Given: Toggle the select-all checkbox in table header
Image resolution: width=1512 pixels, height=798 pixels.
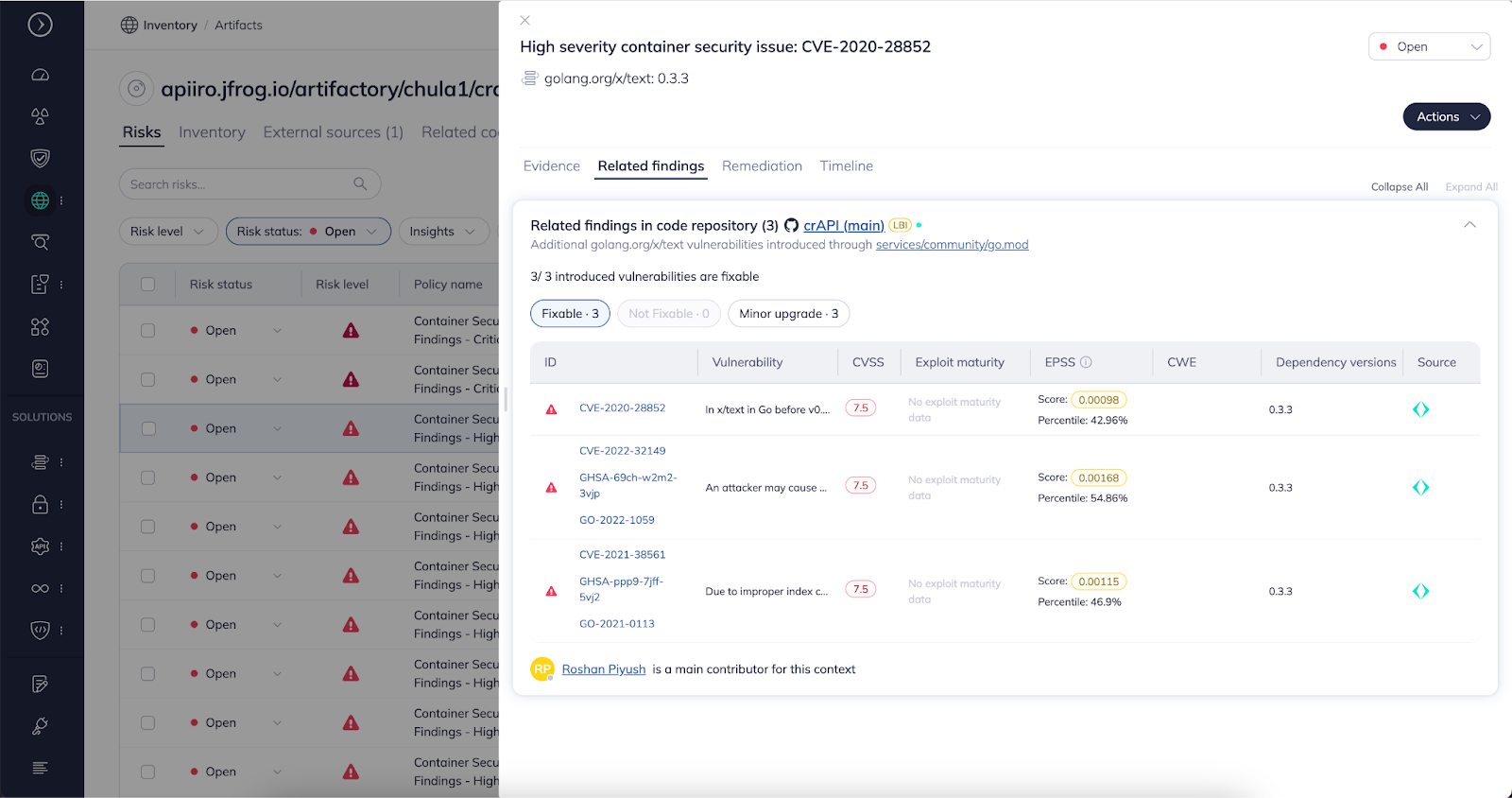Looking at the screenshot, I should click(147, 285).
